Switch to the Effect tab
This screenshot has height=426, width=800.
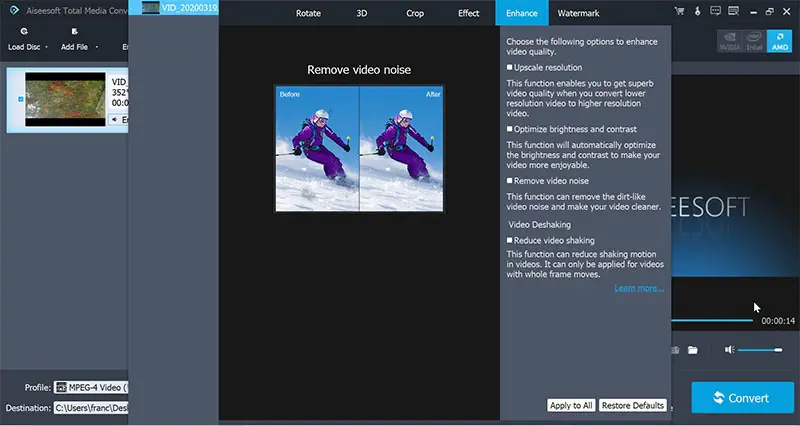(468, 13)
